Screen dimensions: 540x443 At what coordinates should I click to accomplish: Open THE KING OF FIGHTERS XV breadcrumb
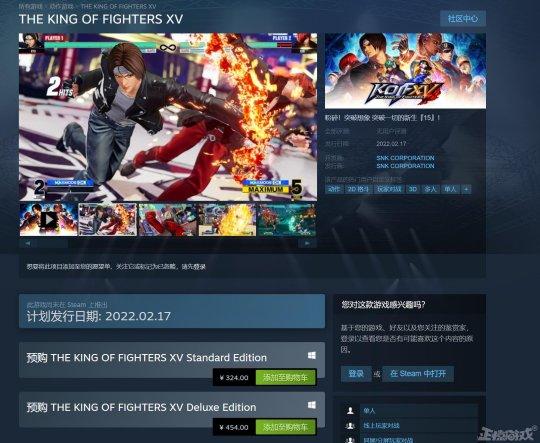tap(118, 7)
